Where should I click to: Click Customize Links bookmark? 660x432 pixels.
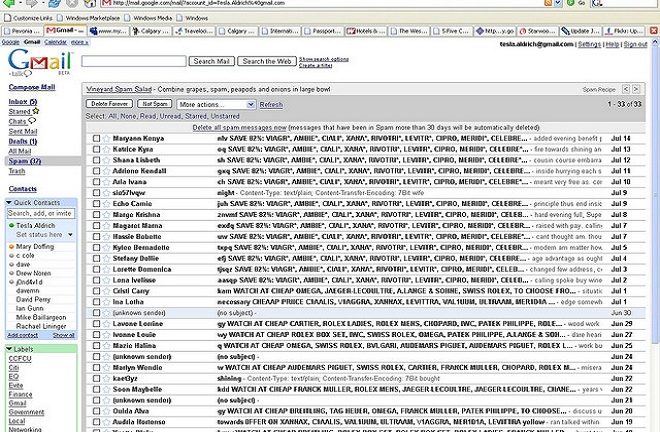coord(29,18)
